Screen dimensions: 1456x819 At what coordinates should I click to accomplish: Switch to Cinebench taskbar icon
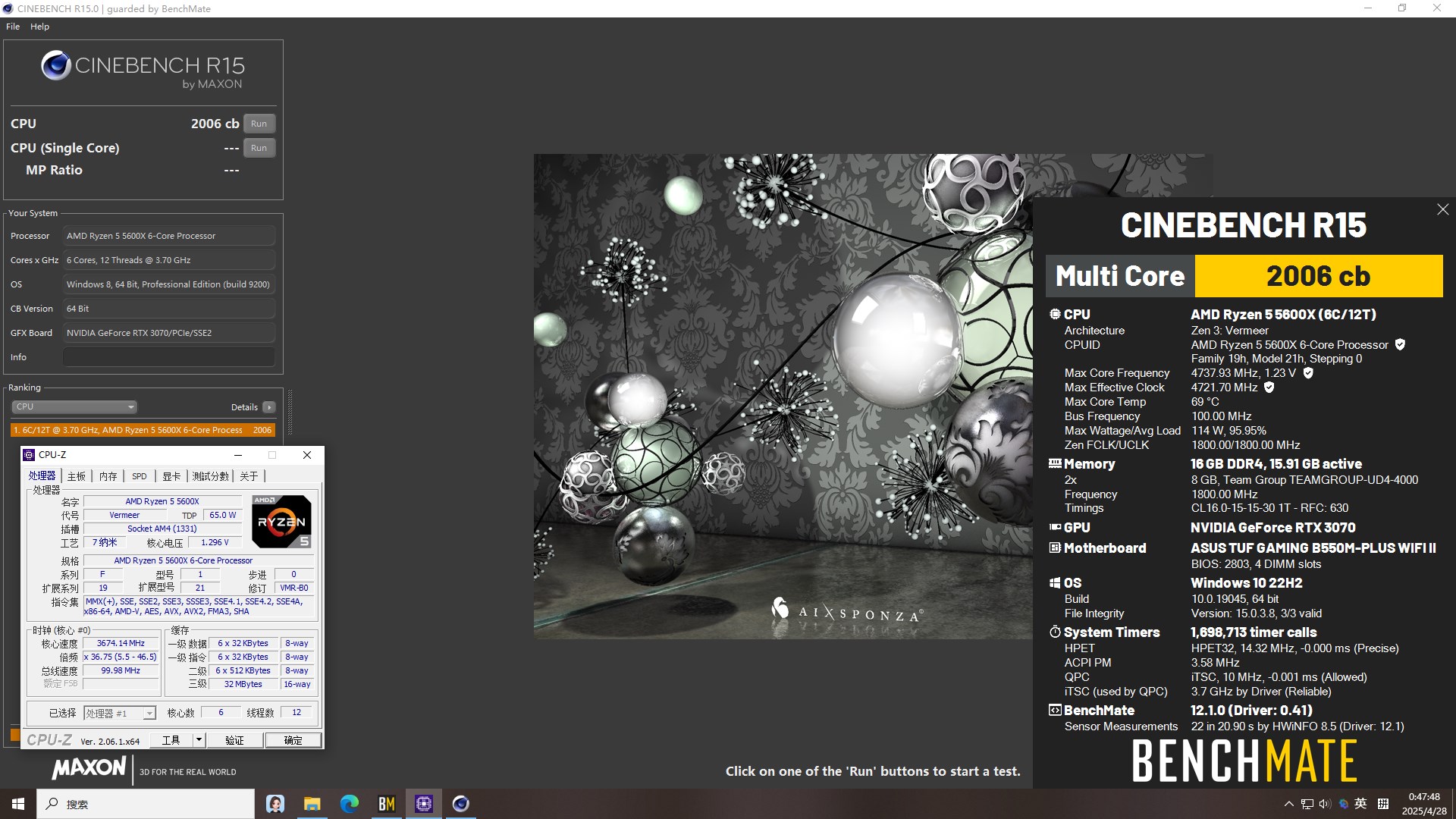click(460, 804)
